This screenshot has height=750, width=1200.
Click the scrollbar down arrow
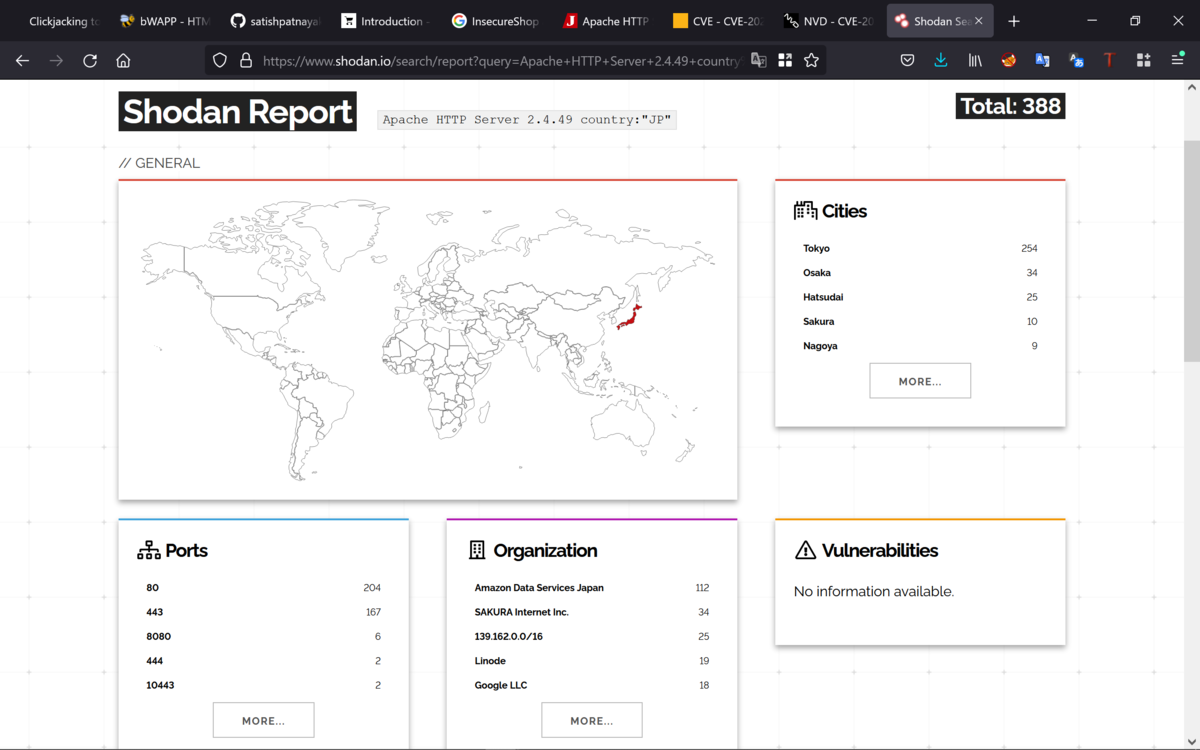coord(1191,742)
